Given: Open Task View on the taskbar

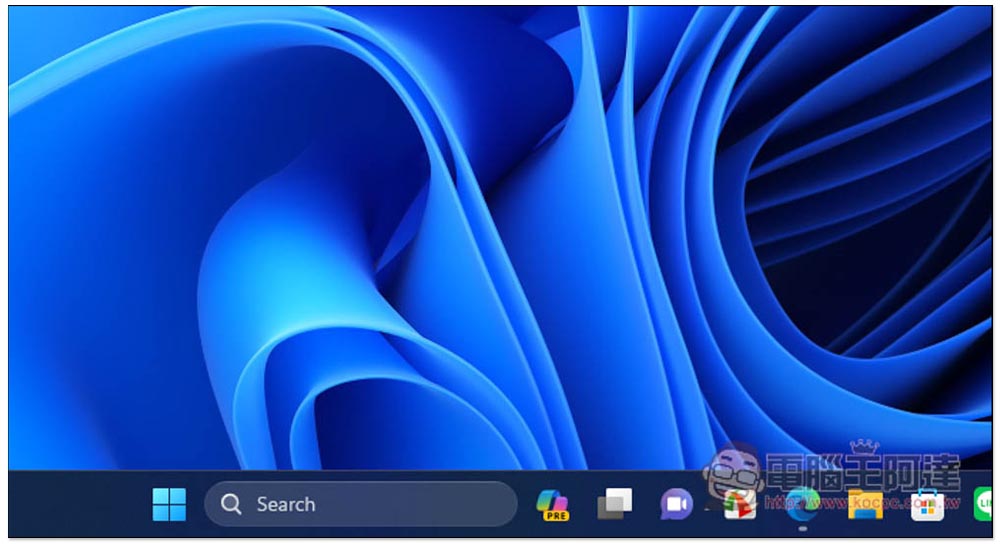Looking at the screenshot, I should [x=615, y=504].
